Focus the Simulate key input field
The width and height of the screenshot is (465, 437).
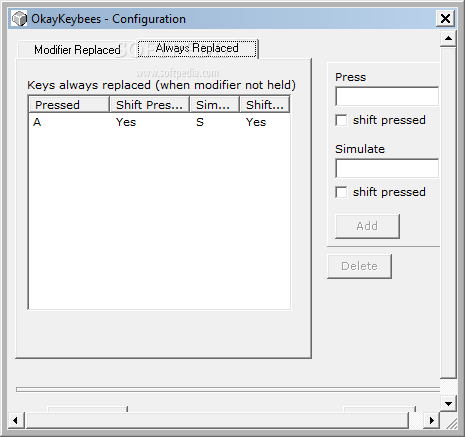coord(387,168)
